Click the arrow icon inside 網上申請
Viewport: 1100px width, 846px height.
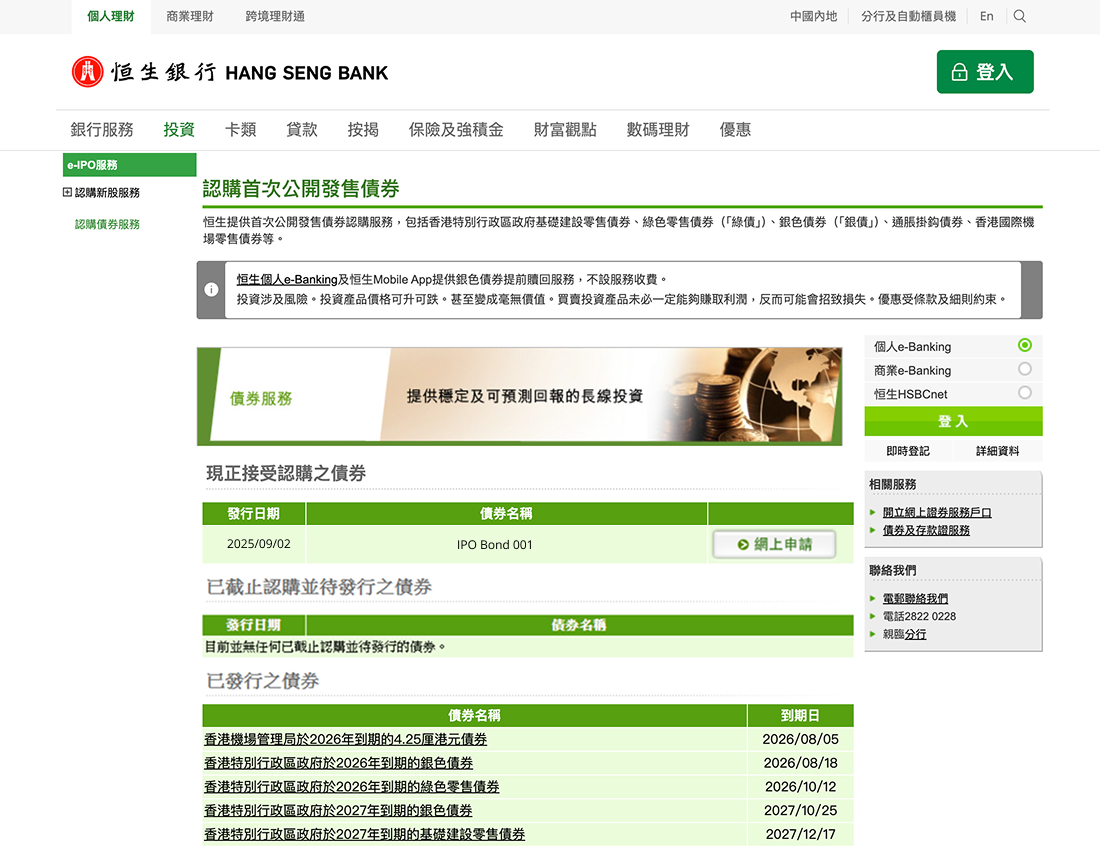click(743, 543)
